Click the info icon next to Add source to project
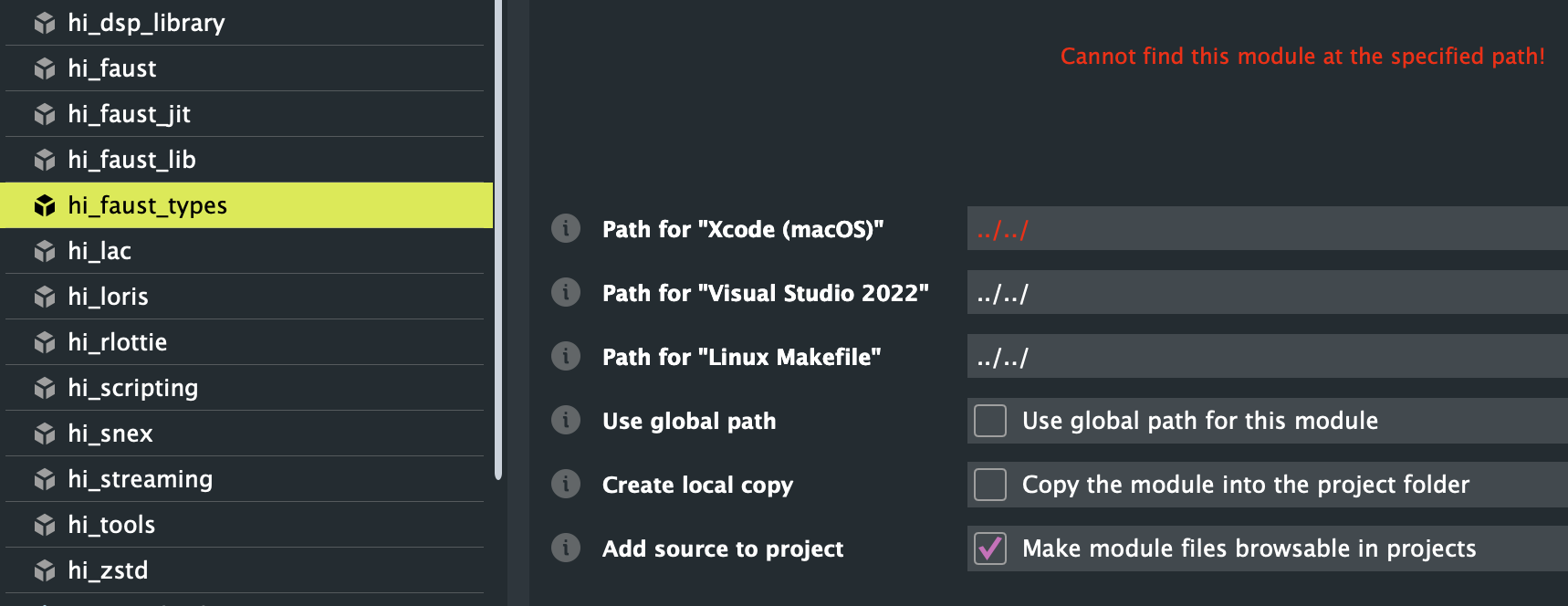 click(566, 549)
